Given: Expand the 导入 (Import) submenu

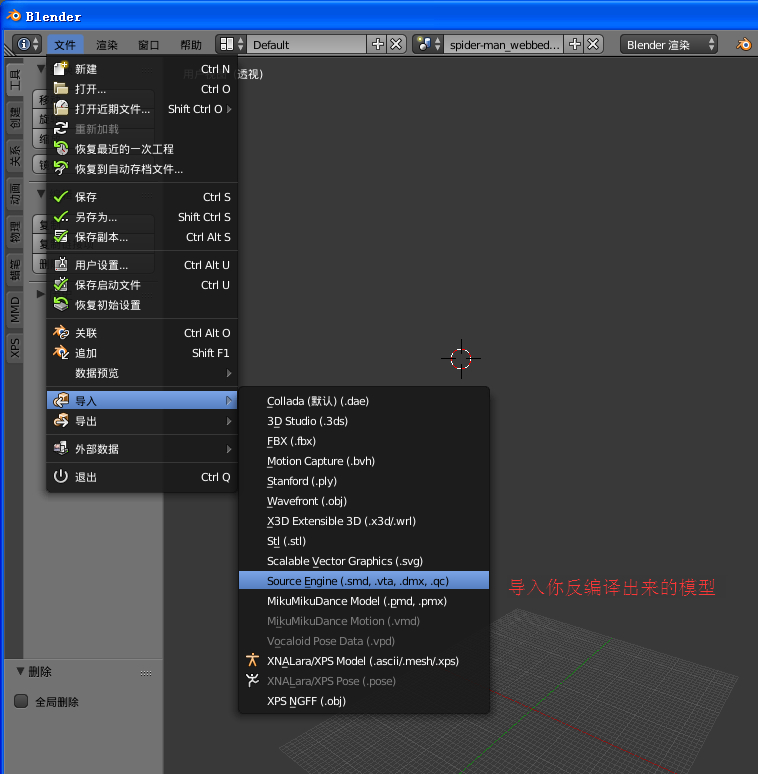Looking at the screenshot, I should click(142, 400).
